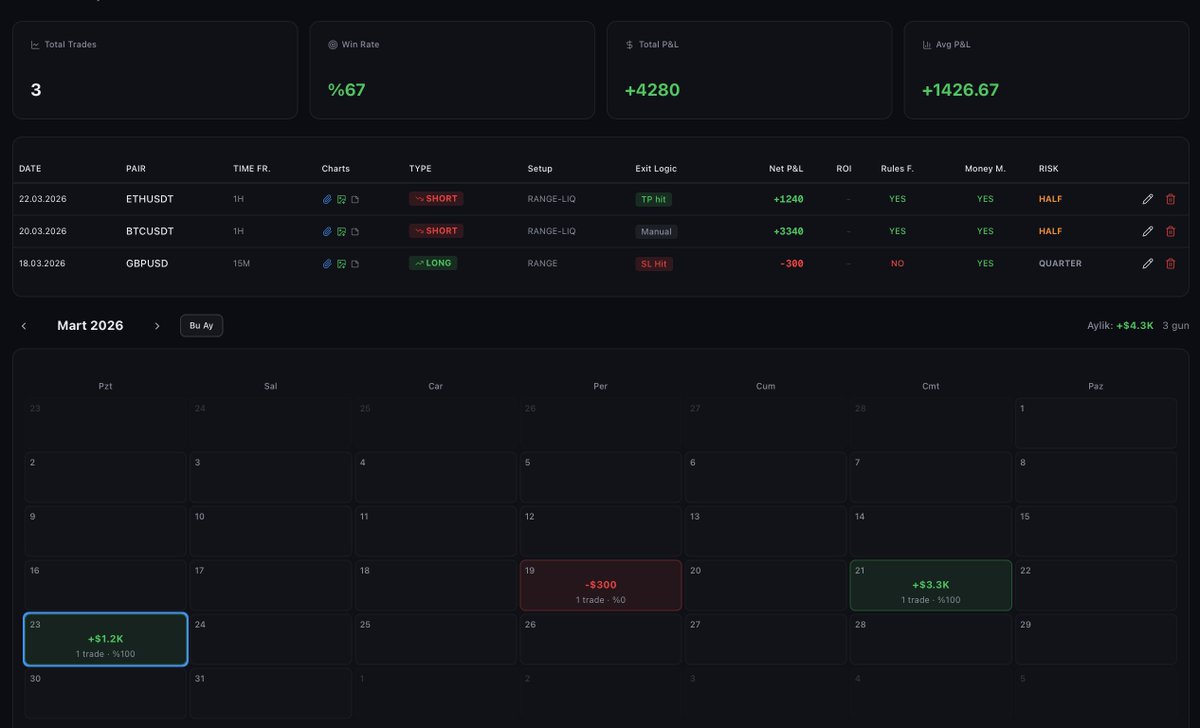Click the Net P&L column header
Viewport: 1200px width, 728px height.
[x=786, y=169]
